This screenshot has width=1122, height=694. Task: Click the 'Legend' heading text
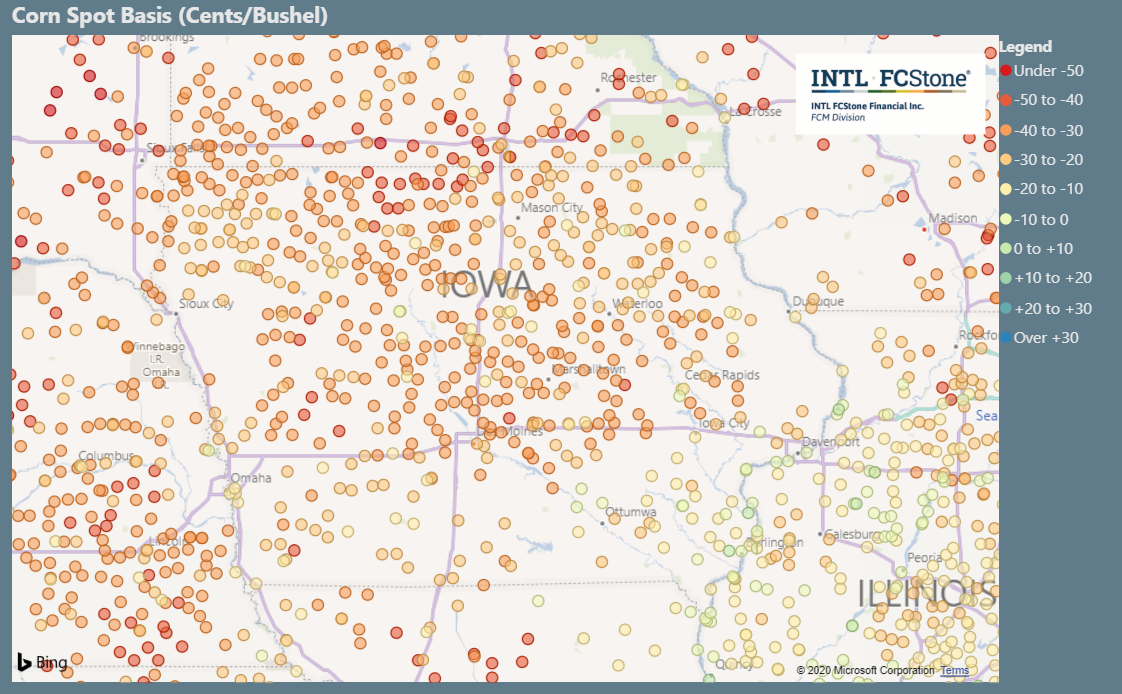click(x=1025, y=47)
